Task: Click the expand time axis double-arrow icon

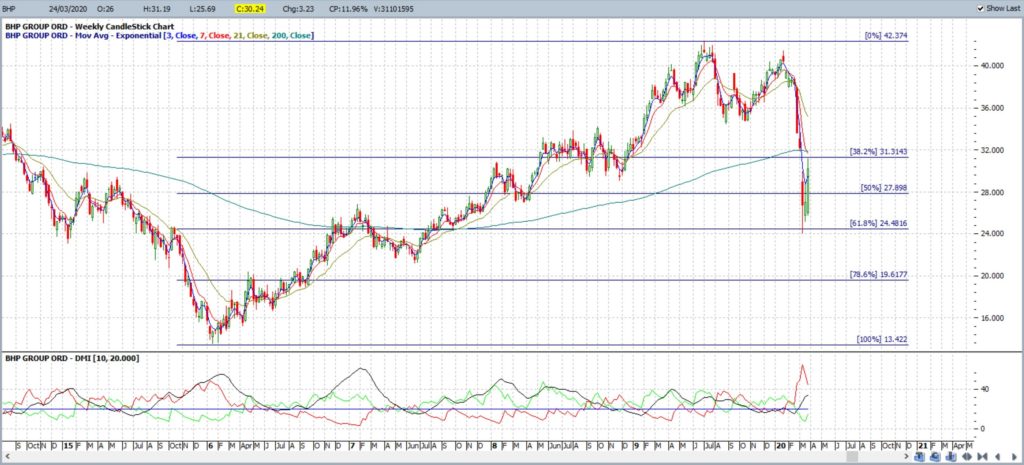Action: 967,457
